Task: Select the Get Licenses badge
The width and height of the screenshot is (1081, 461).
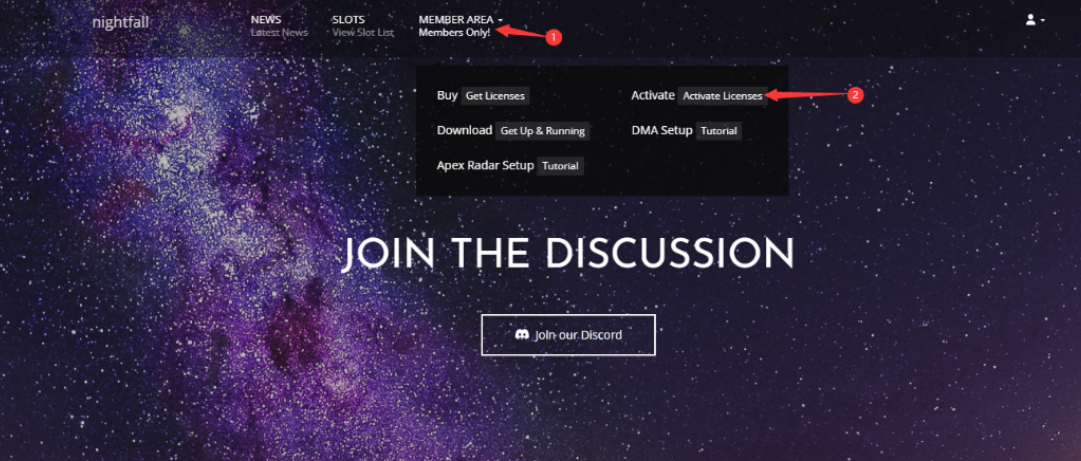Action: [x=495, y=96]
